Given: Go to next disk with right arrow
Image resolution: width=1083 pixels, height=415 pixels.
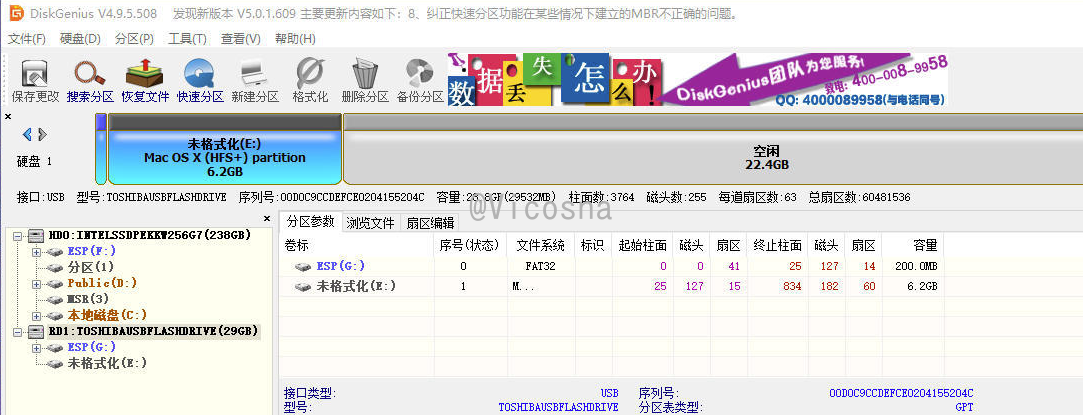Looking at the screenshot, I should (x=43, y=134).
